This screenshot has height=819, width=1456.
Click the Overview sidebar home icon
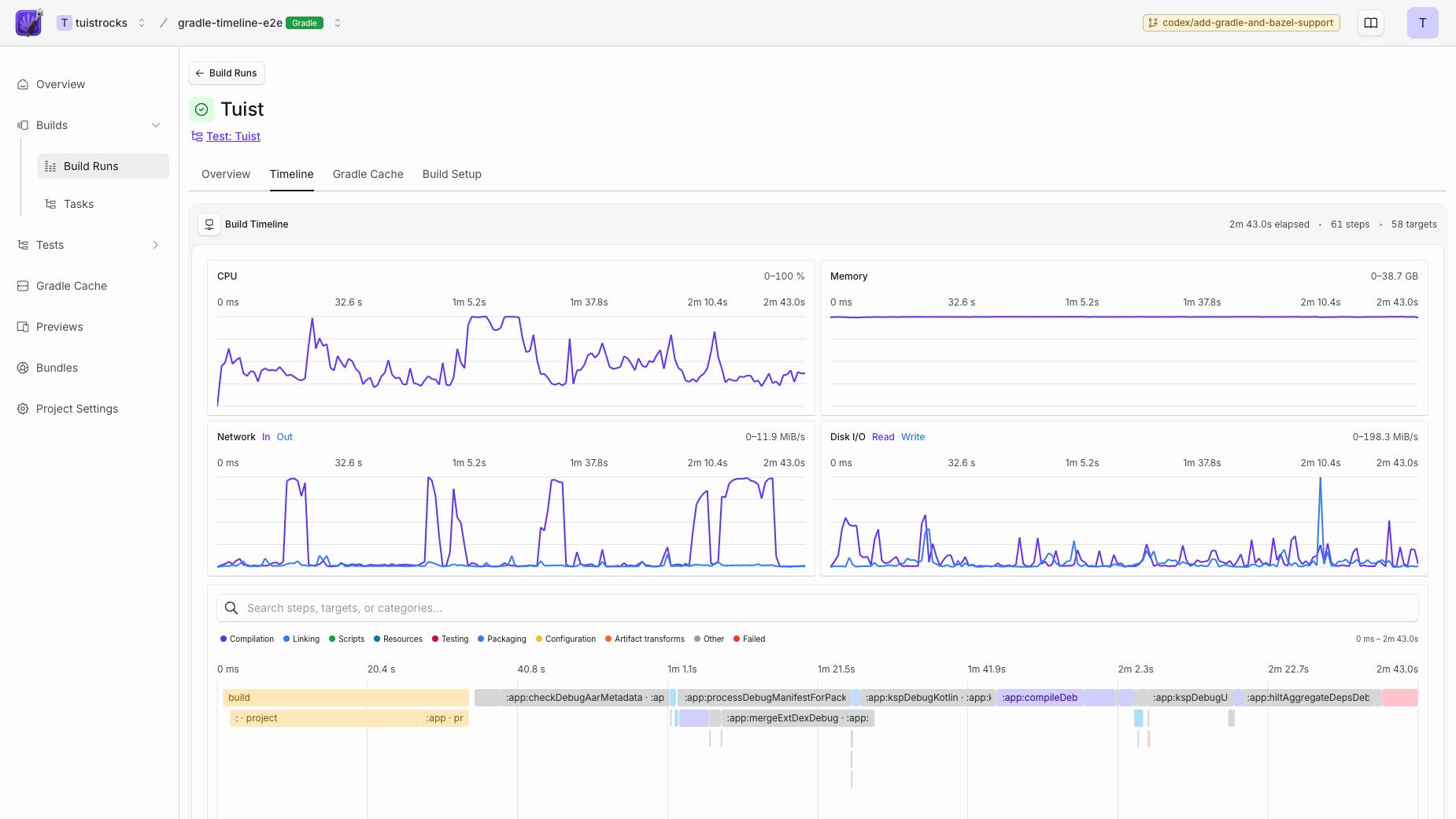pyautogui.click(x=23, y=84)
